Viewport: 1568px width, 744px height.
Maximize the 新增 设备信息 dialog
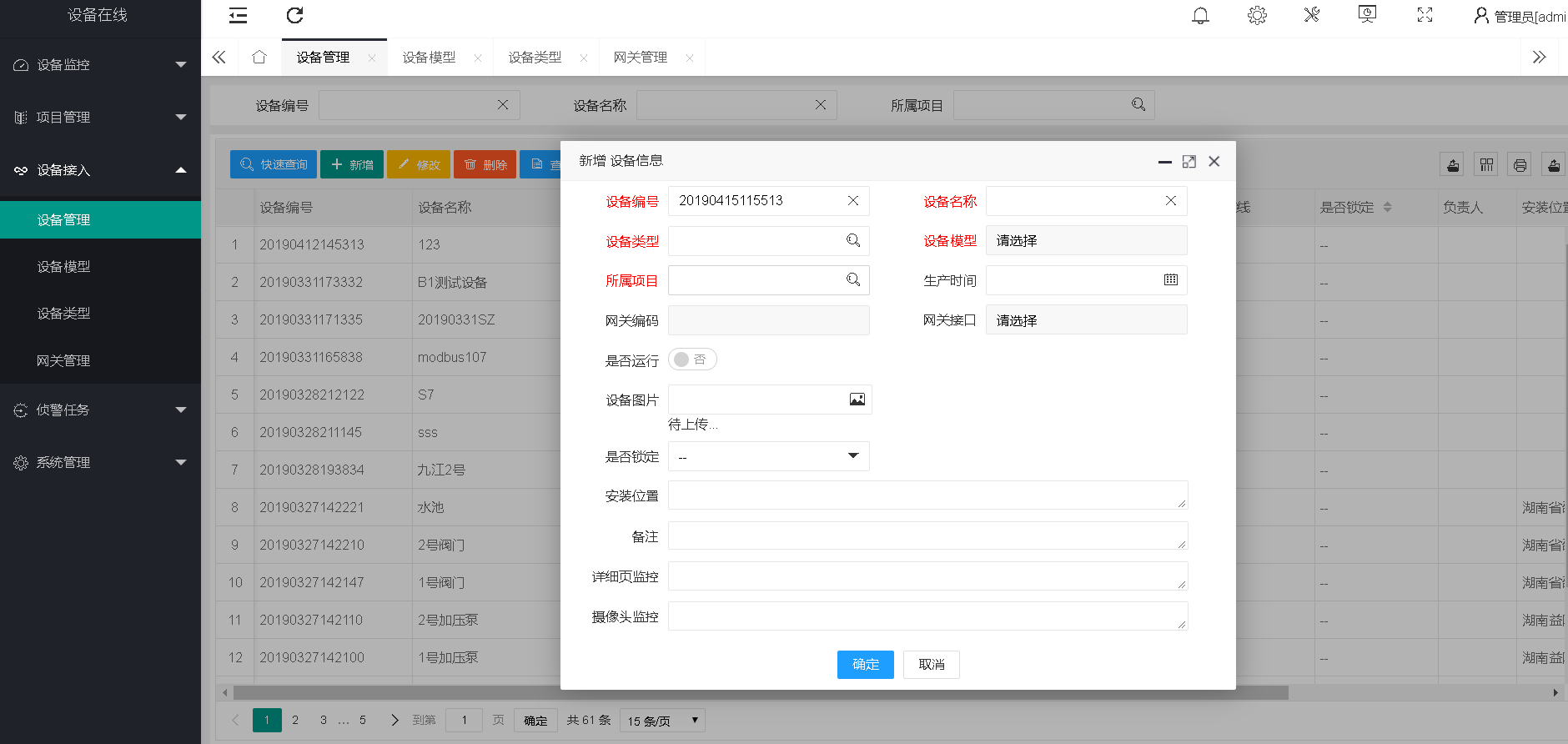coord(1189,162)
